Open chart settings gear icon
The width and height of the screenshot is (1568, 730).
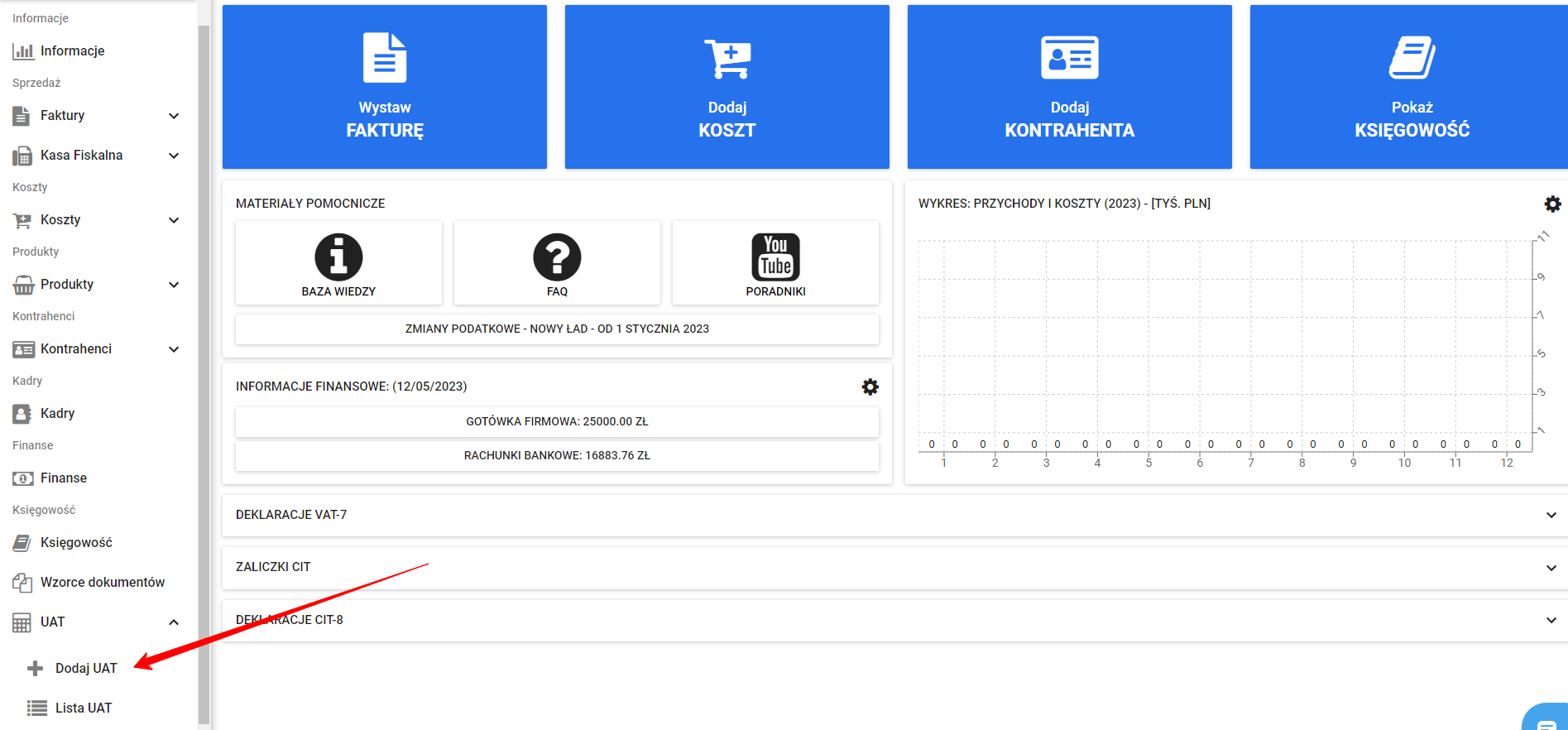[x=1552, y=204]
